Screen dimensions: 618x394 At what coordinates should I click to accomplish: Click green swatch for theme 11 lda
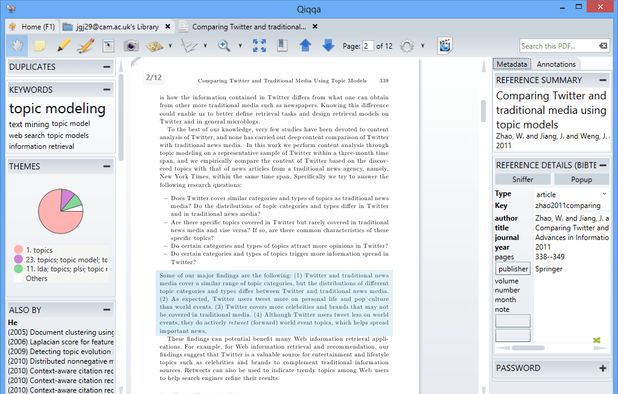tap(18, 269)
